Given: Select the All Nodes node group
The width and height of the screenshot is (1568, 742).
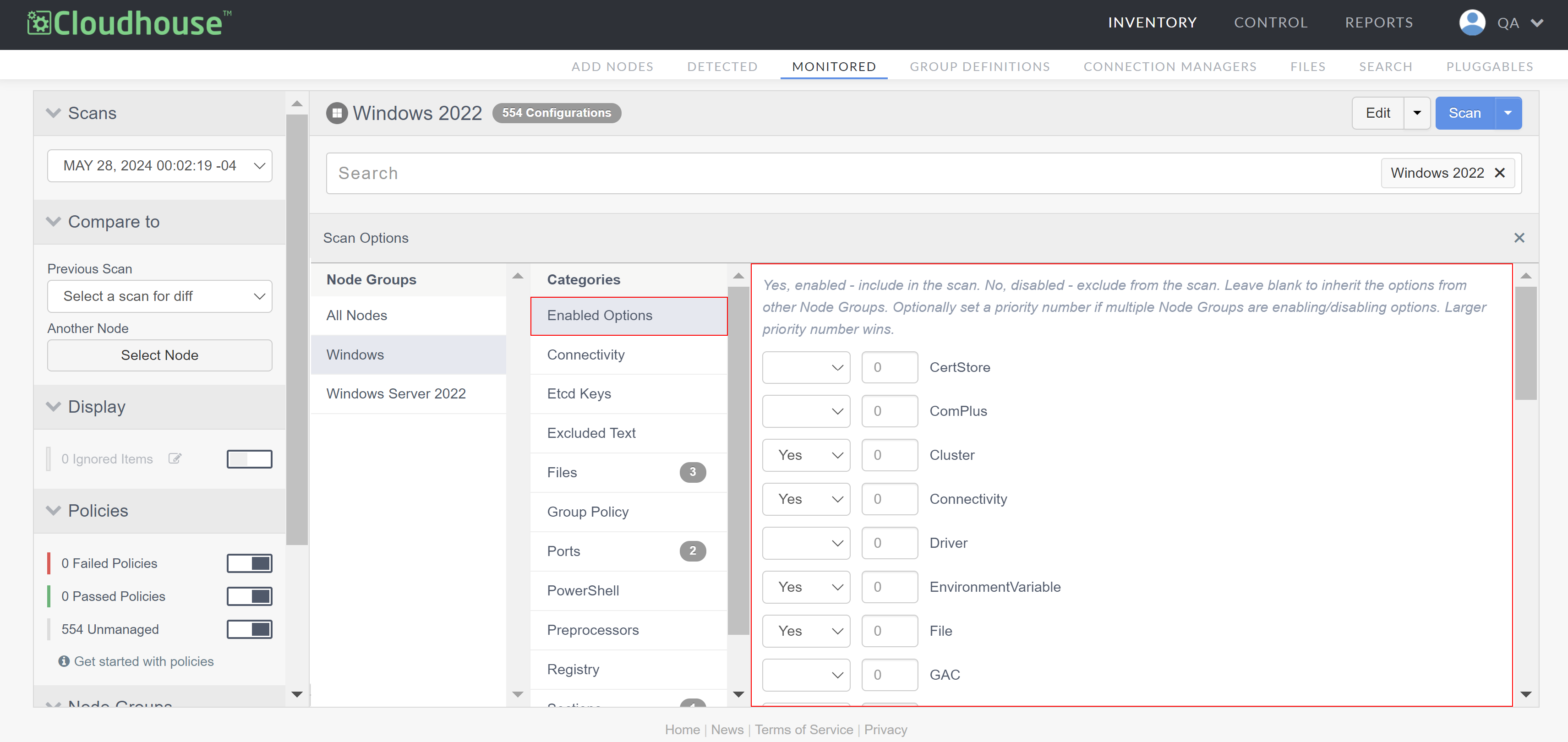Looking at the screenshot, I should tap(409, 315).
